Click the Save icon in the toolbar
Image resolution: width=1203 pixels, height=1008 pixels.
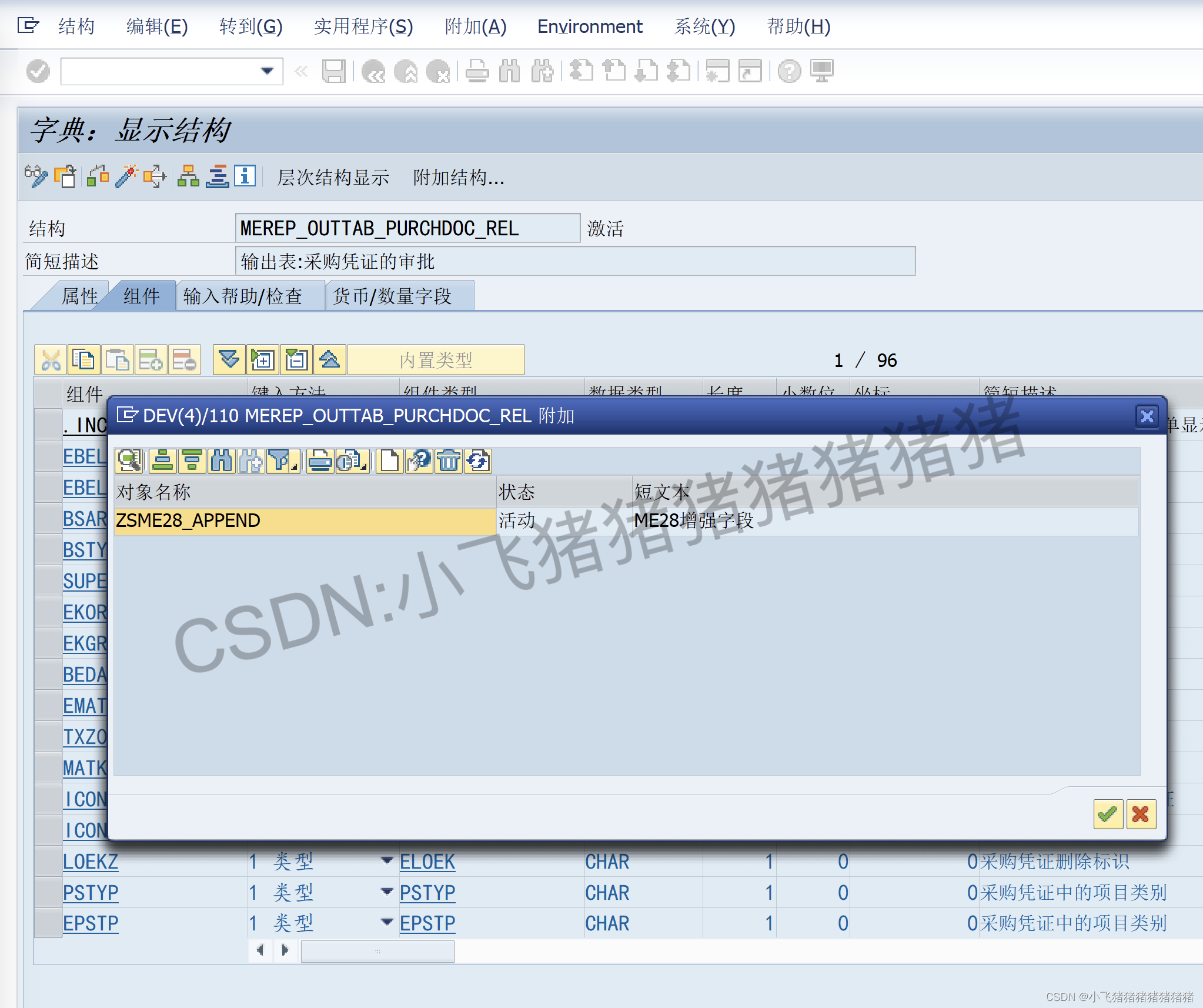334,71
